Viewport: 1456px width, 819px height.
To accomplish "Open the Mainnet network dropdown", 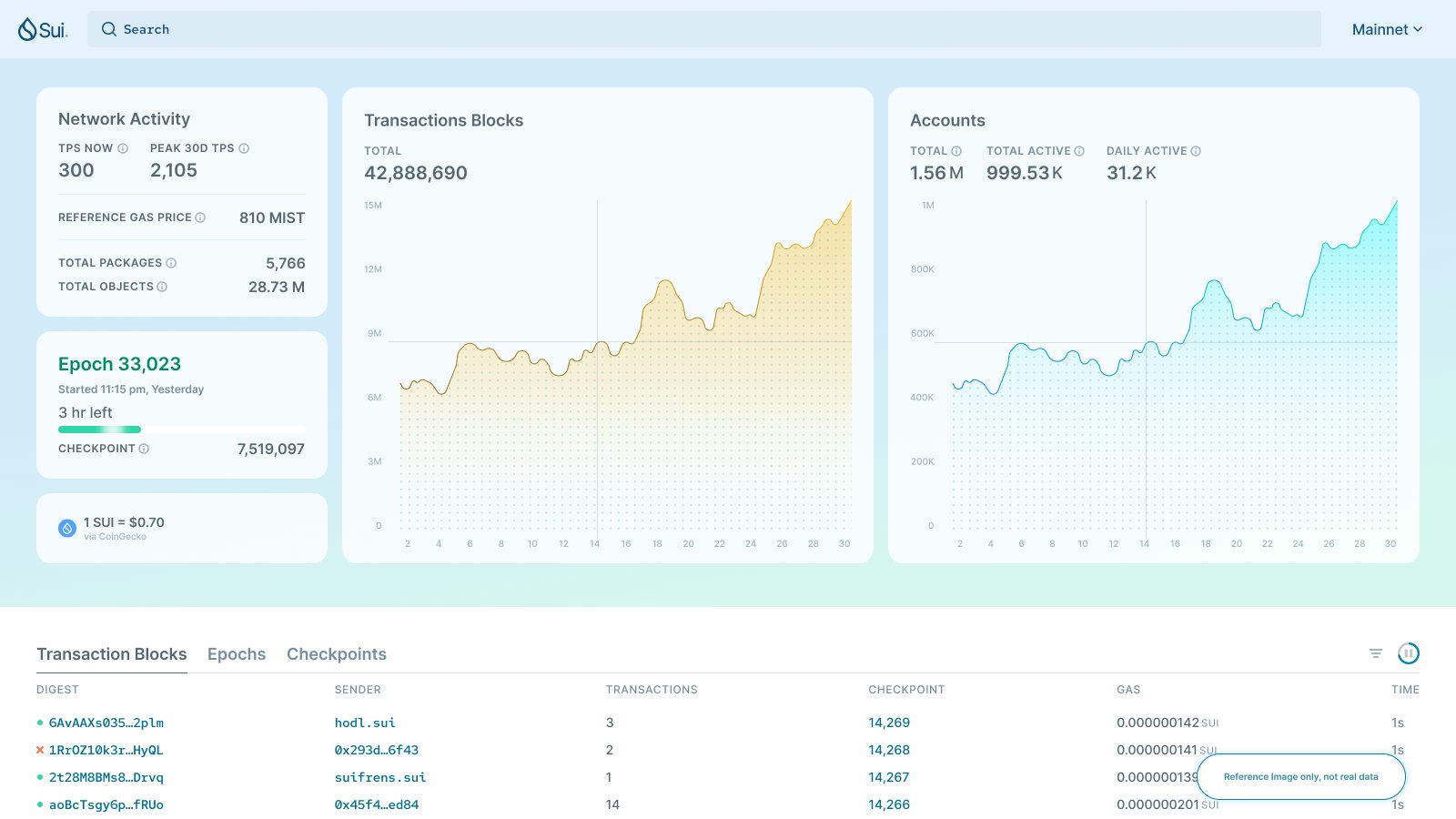I will tap(1387, 28).
